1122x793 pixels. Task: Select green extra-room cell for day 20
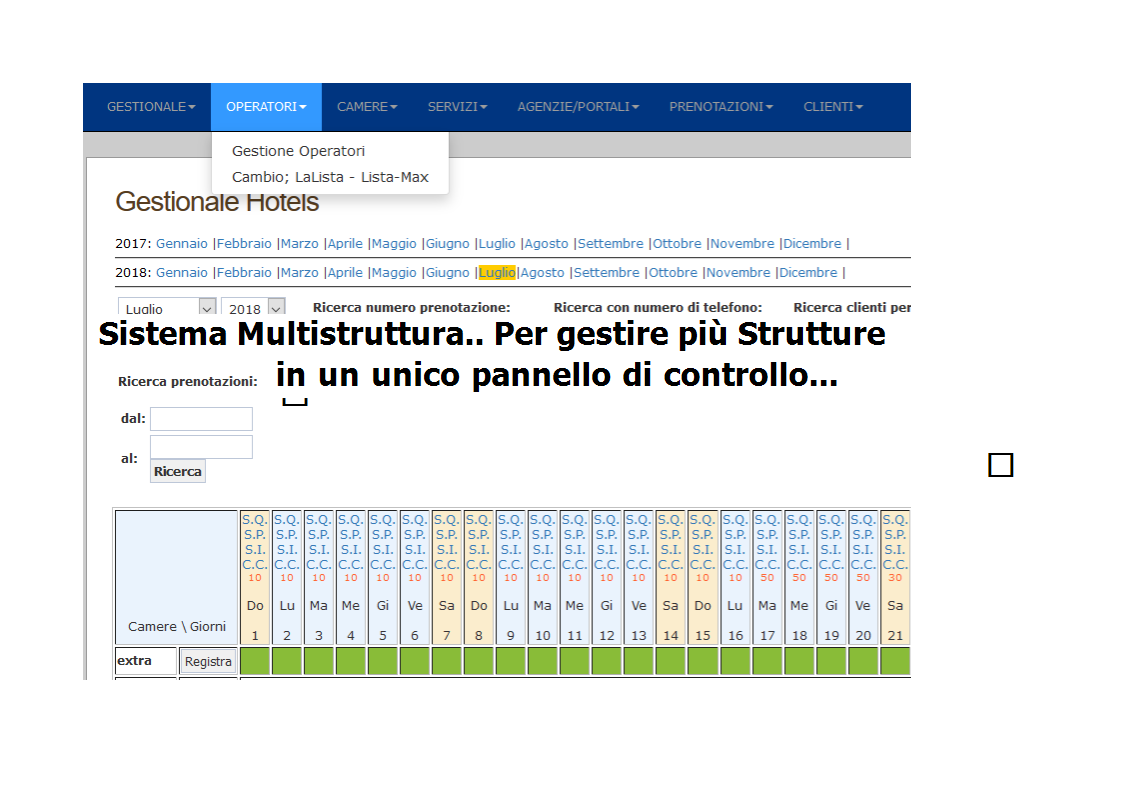click(863, 661)
